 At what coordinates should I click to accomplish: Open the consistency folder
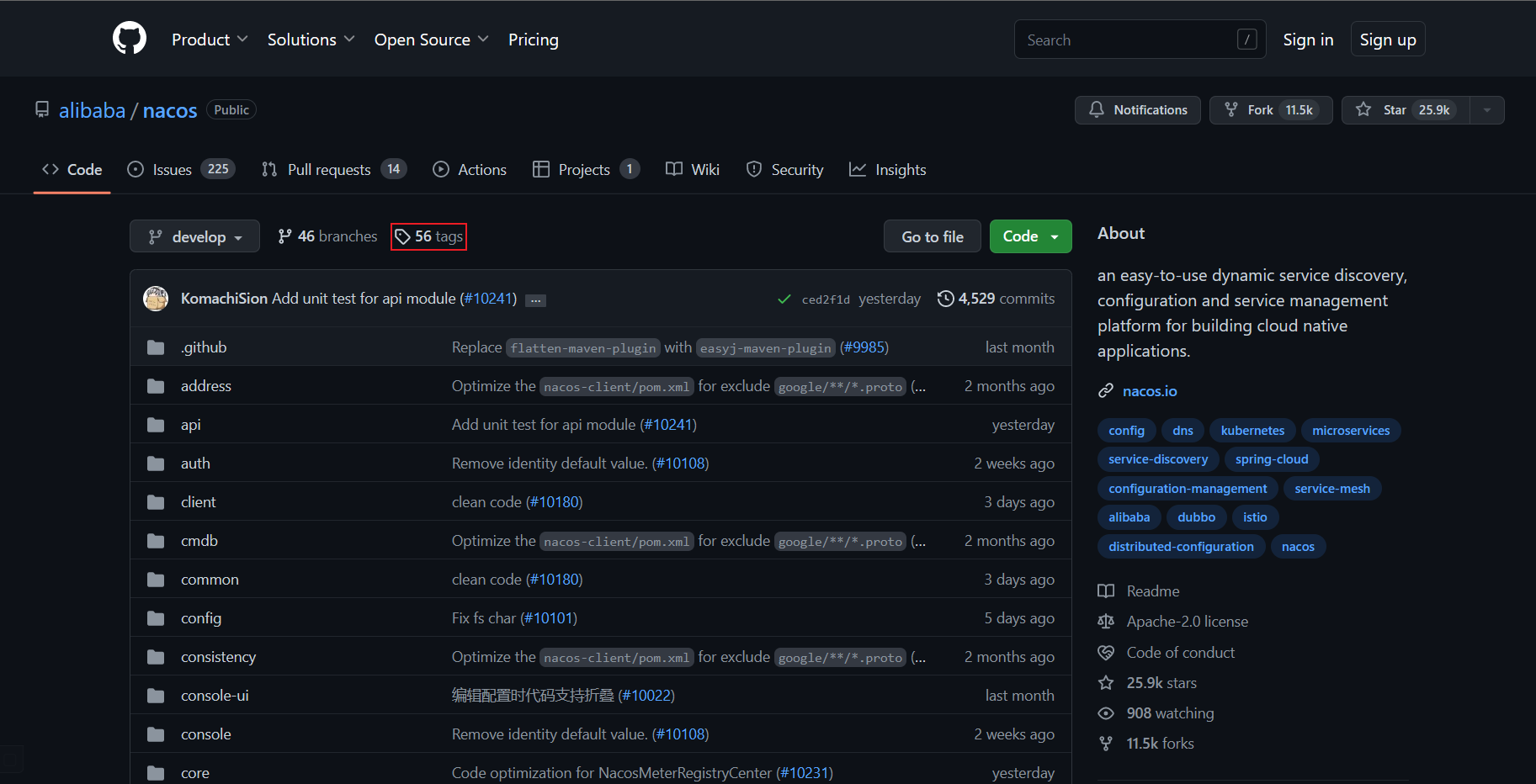coord(219,657)
